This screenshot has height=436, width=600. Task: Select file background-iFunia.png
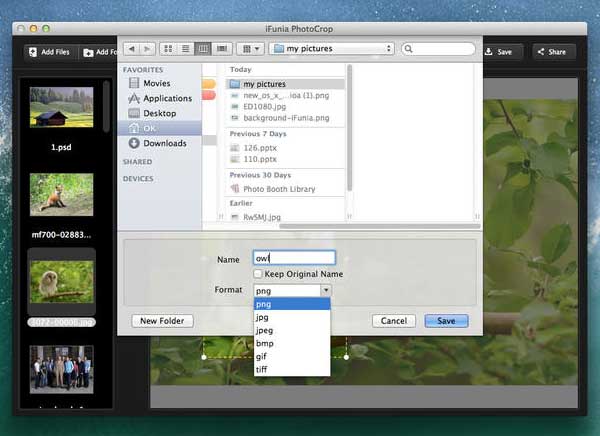[x=285, y=118]
